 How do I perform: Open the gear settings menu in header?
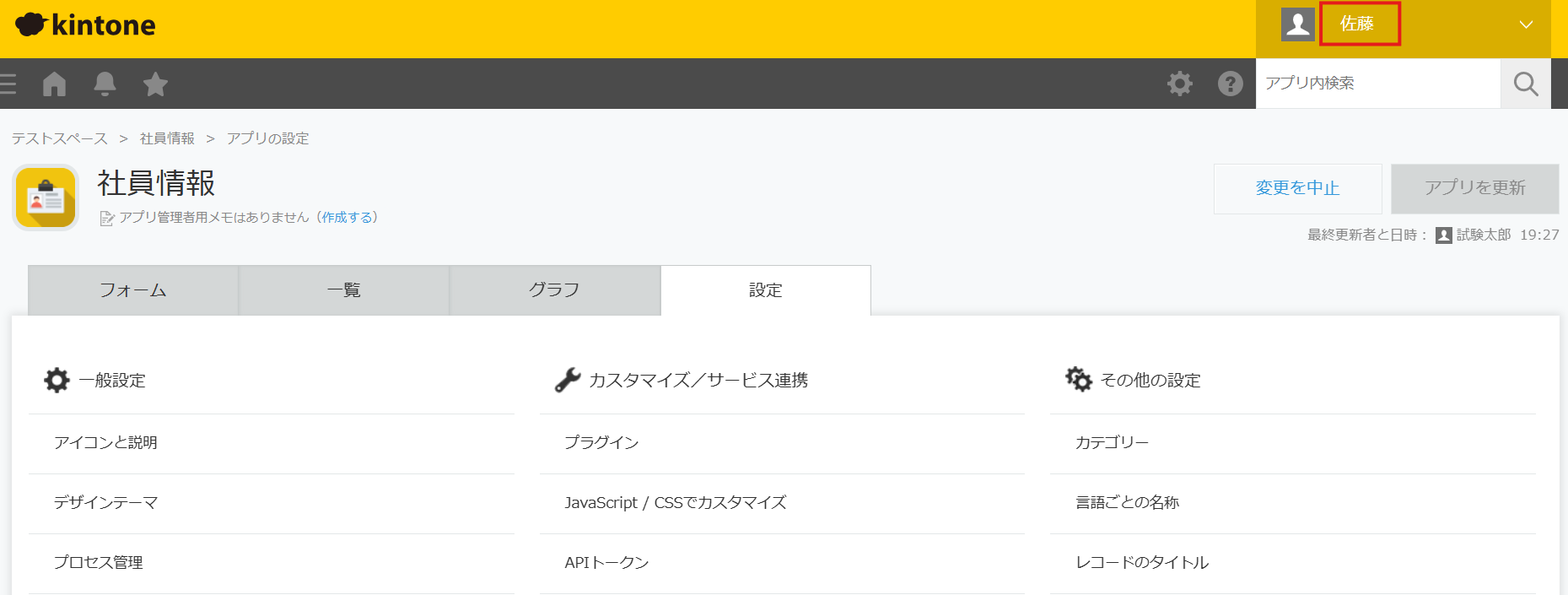point(1179,84)
